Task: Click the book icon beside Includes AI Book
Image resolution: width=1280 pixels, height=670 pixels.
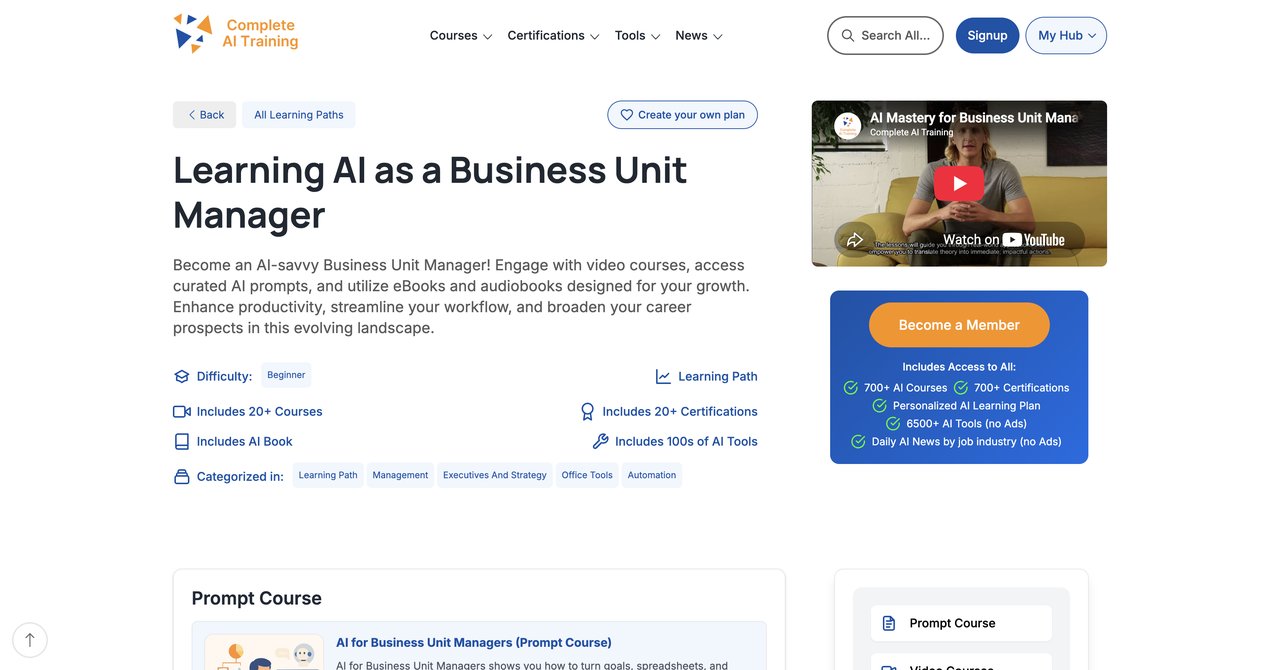Action: click(182, 441)
